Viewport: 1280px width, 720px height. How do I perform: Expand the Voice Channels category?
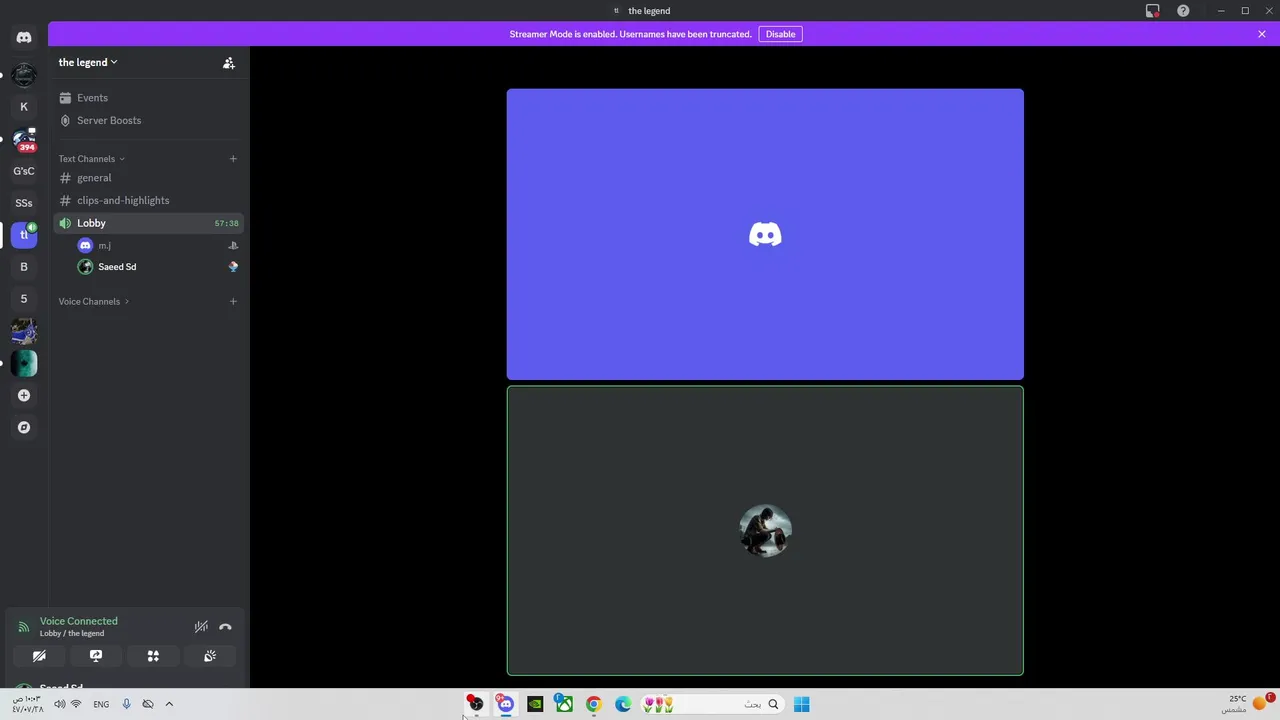(94, 302)
